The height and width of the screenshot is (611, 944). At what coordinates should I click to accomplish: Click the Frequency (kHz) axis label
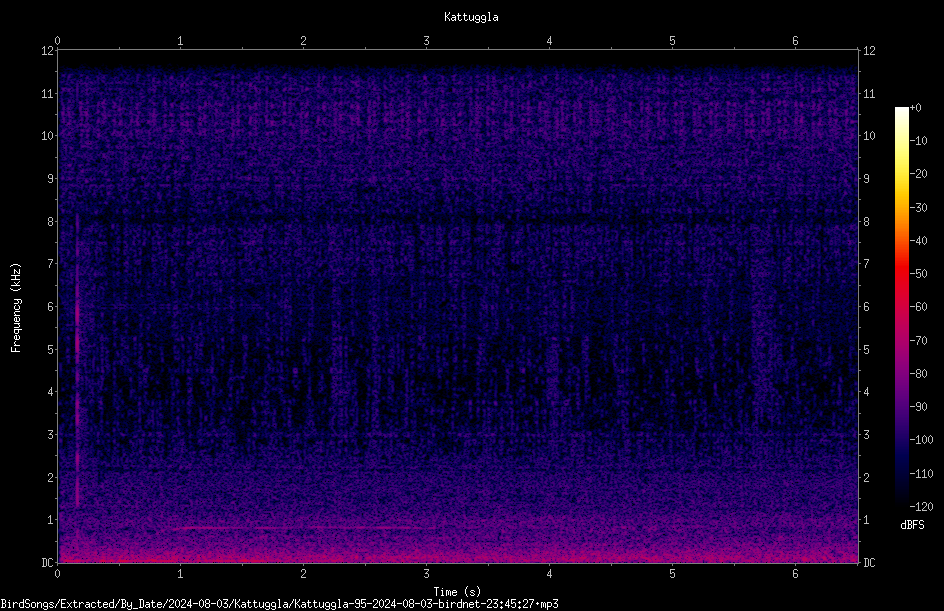coord(16,308)
